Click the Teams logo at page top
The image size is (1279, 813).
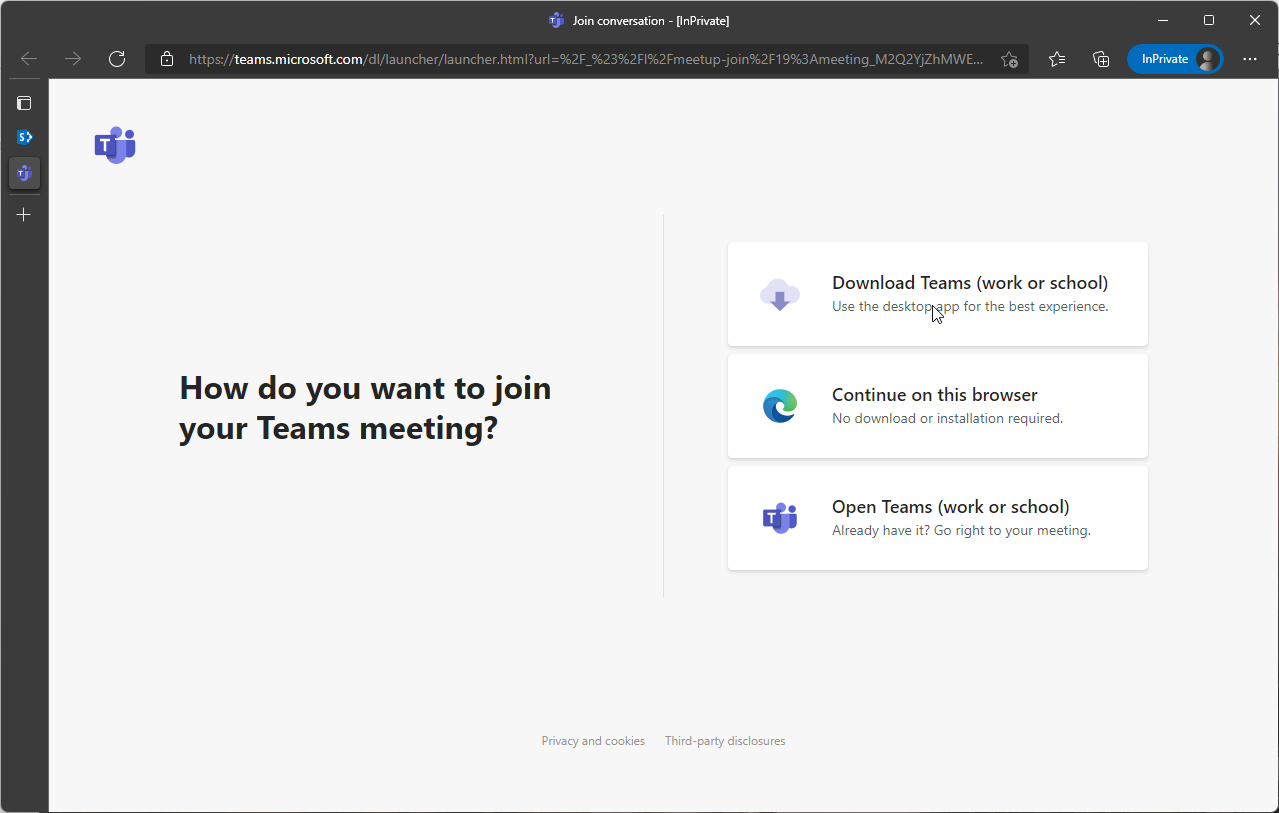coord(115,145)
